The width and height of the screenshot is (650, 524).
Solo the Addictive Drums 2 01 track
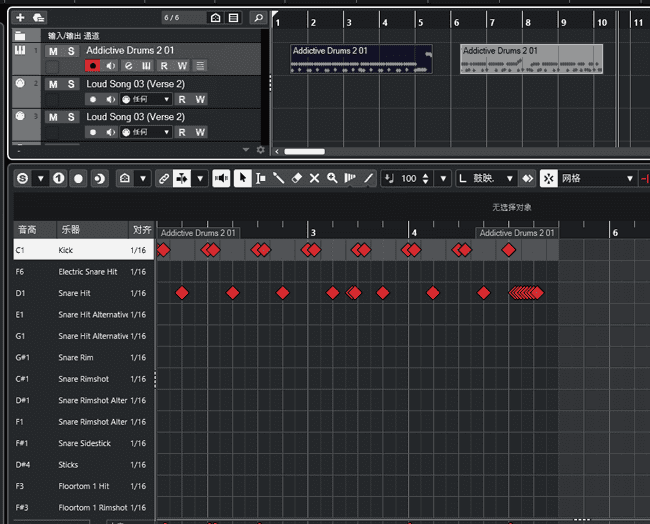click(71, 51)
